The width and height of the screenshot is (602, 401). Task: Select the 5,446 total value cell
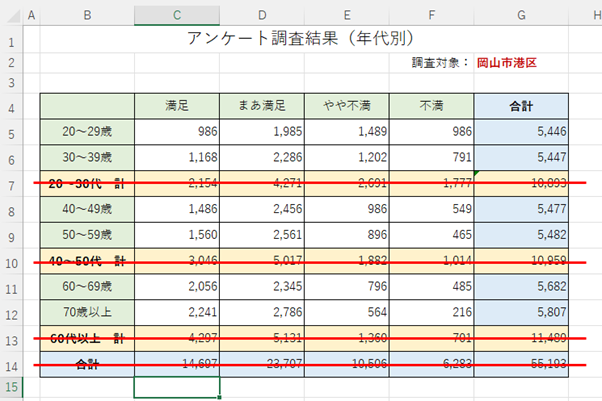(521, 132)
